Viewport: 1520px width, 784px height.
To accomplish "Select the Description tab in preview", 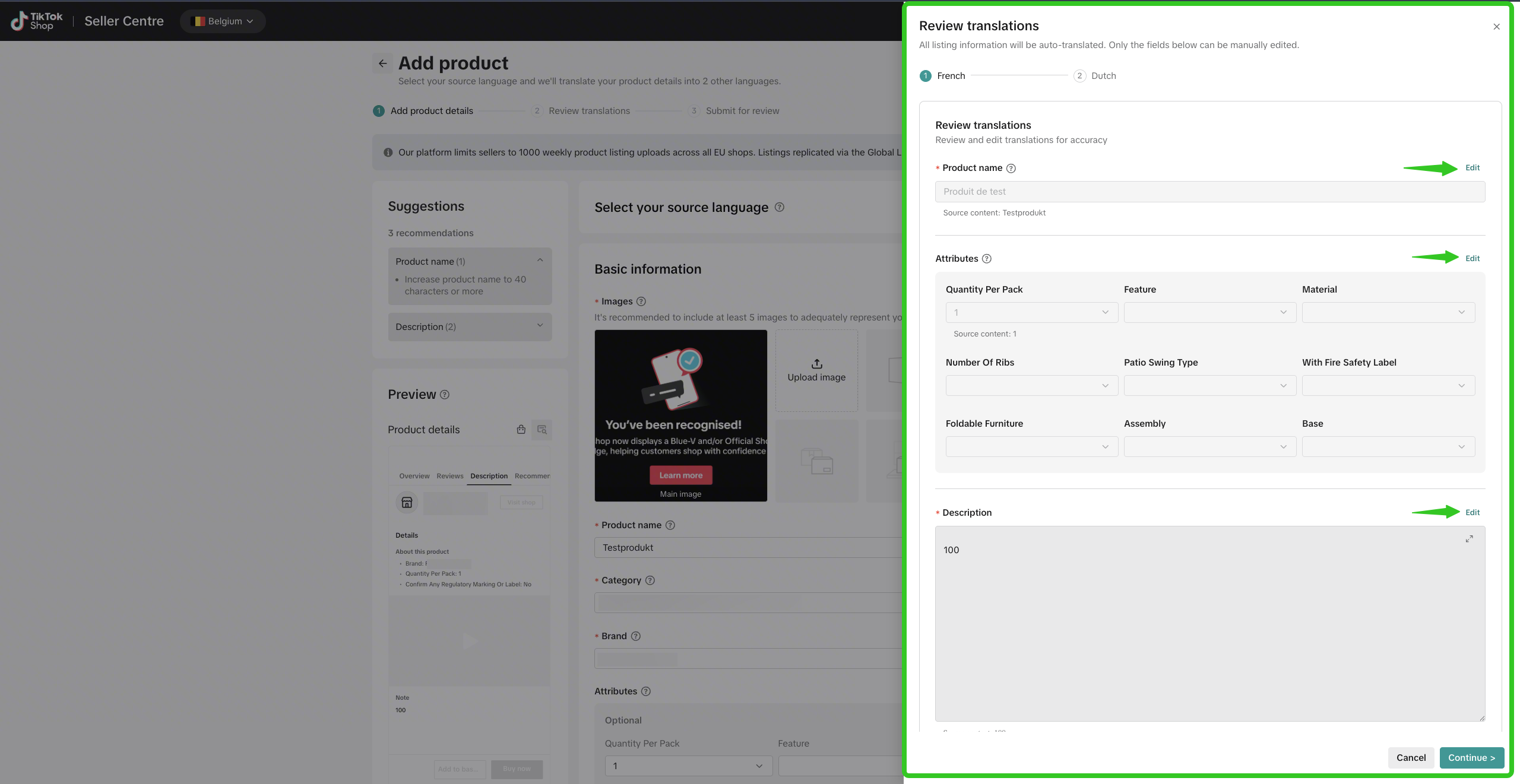I will (489, 476).
